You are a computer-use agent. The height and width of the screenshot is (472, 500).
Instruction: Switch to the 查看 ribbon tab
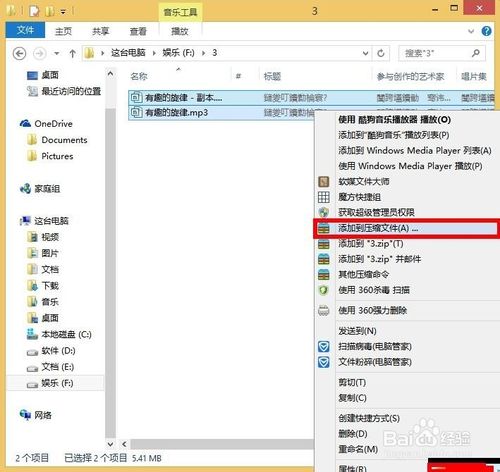pyautogui.click(x=138, y=31)
